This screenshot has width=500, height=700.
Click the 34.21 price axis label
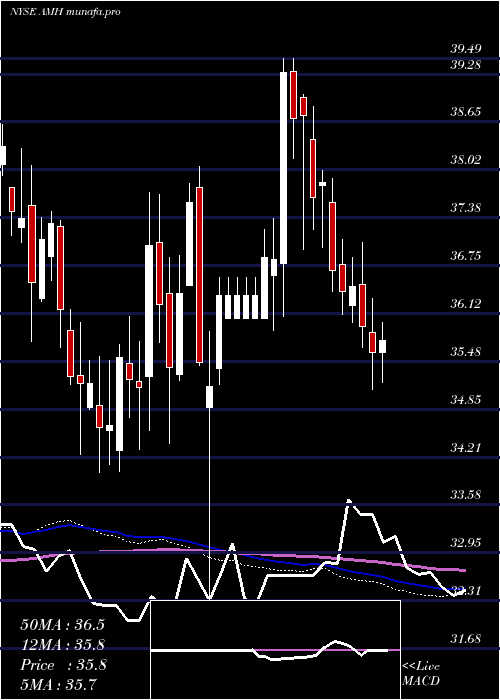coord(466,448)
